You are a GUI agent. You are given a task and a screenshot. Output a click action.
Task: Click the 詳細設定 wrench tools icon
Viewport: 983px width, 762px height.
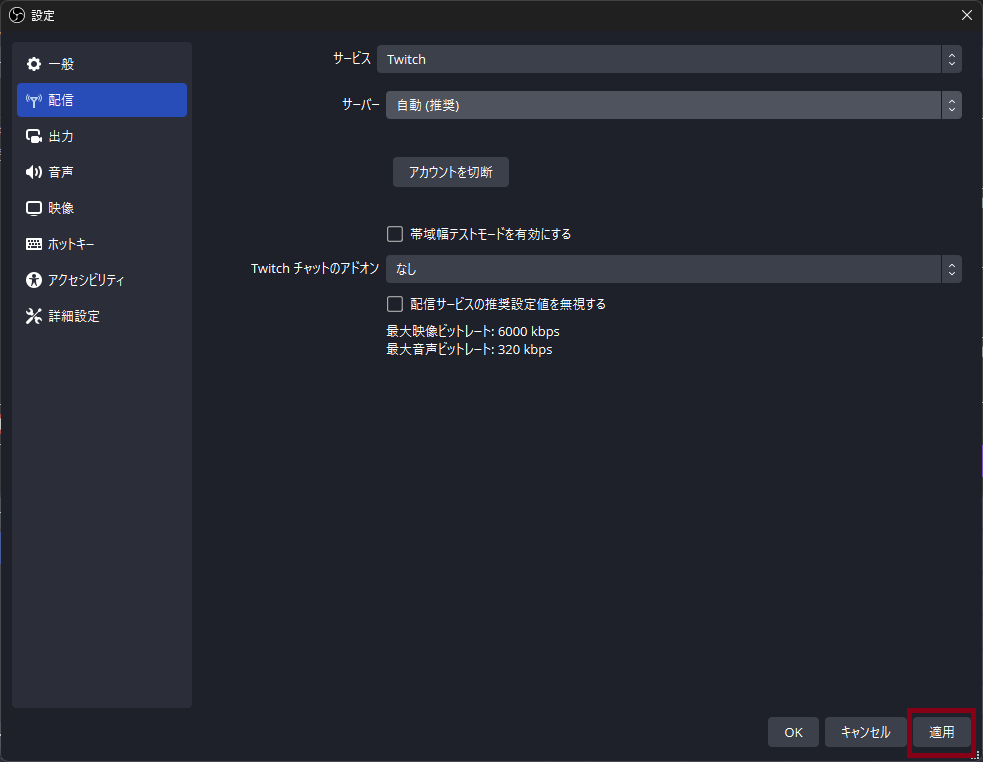pos(34,316)
